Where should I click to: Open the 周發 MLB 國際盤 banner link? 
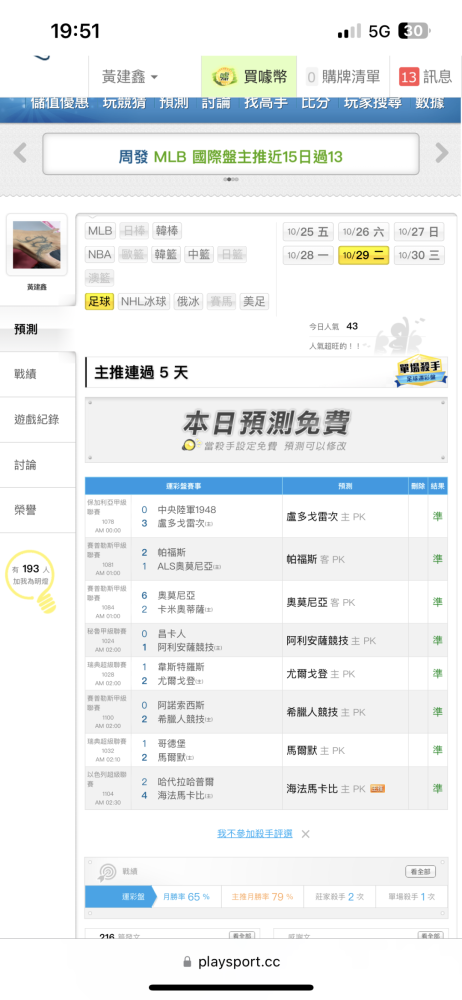point(230,156)
